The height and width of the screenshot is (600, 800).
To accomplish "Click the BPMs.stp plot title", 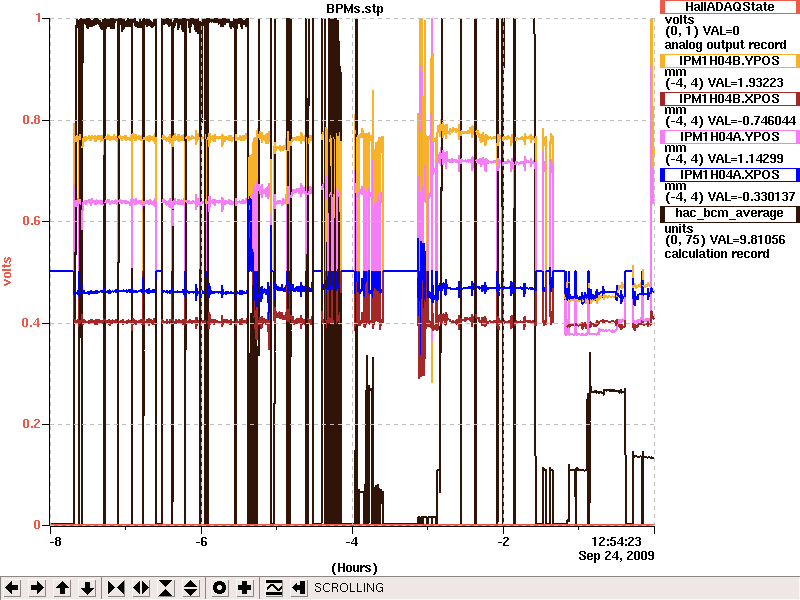I will click(x=355, y=9).
